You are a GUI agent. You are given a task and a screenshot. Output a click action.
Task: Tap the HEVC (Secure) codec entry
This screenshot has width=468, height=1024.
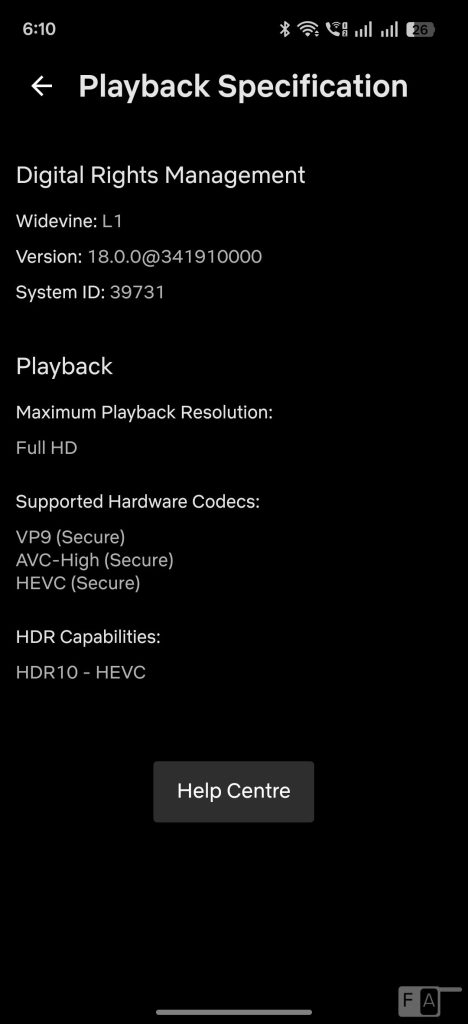(x=78, y=583)
